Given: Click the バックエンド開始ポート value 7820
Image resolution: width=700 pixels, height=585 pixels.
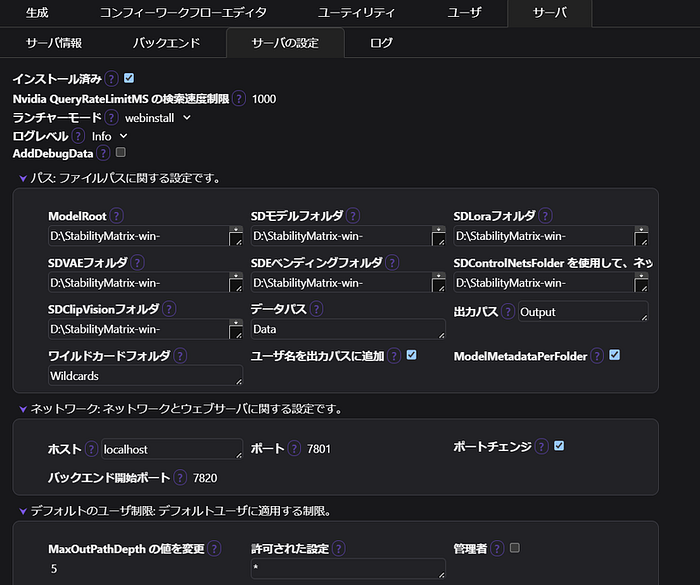Looking at the screenshot, I should [x=205, y=478].
